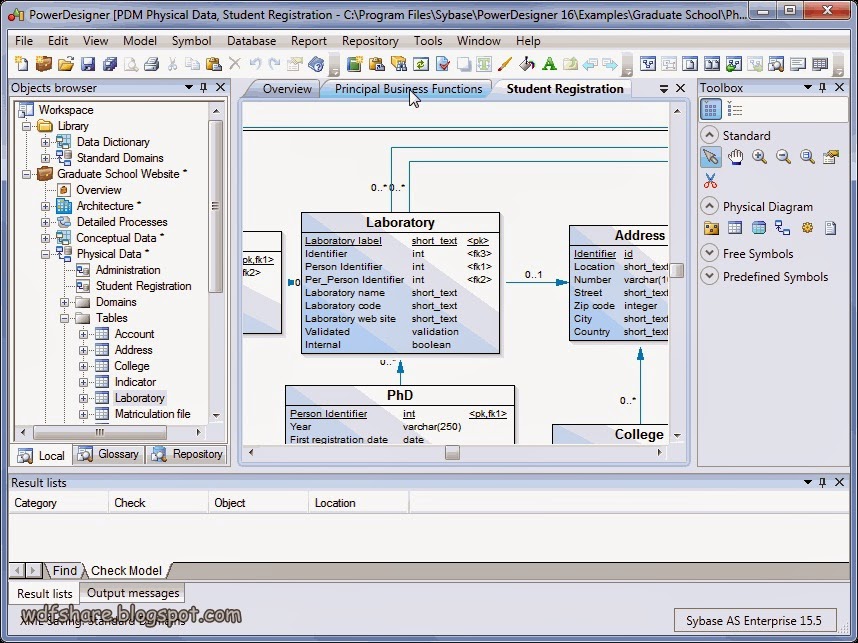858x643 pixels.
Task: Pin the Result lists panel
Action: pos(822,482)
